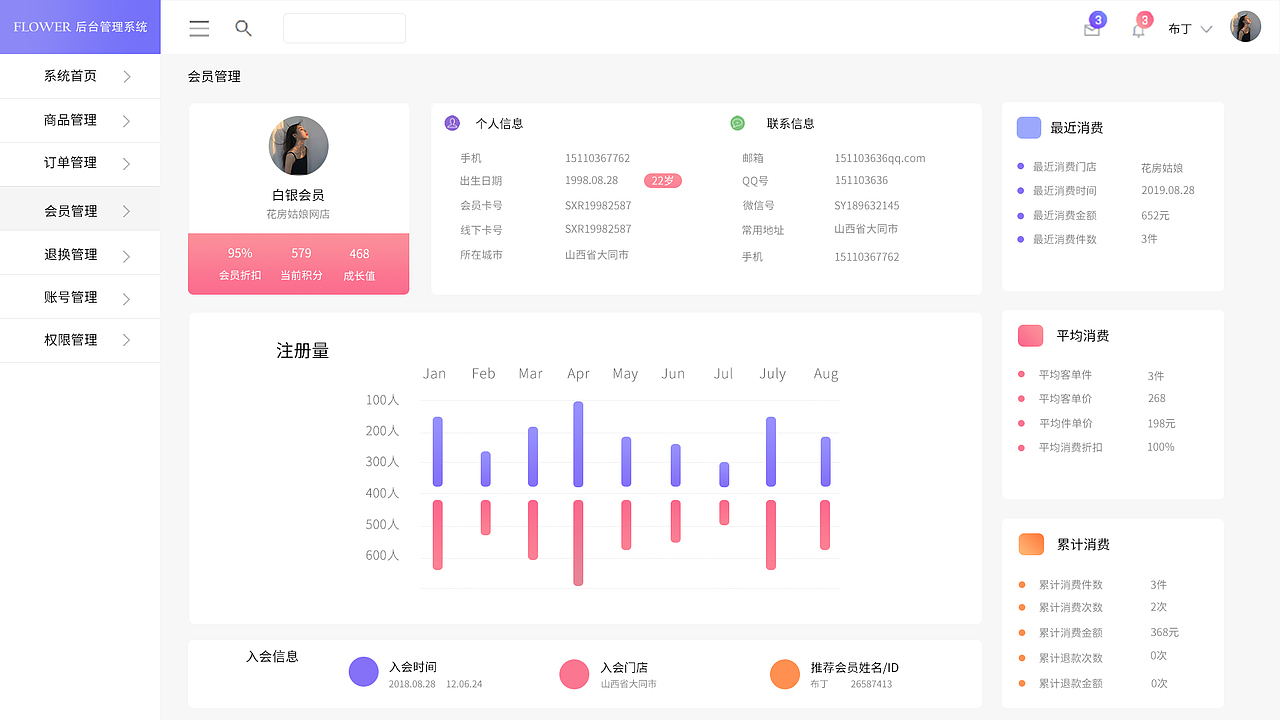This screenshot has width=1280, height=720.
Task: Select the pink 入会门店 circle icon
Action: tap(574, 674)
